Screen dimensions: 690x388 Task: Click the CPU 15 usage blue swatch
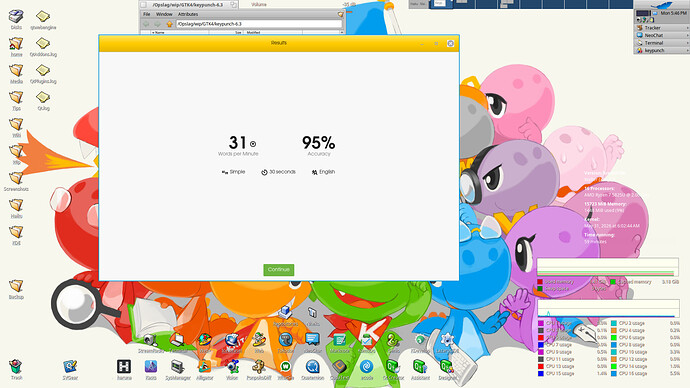540,373
